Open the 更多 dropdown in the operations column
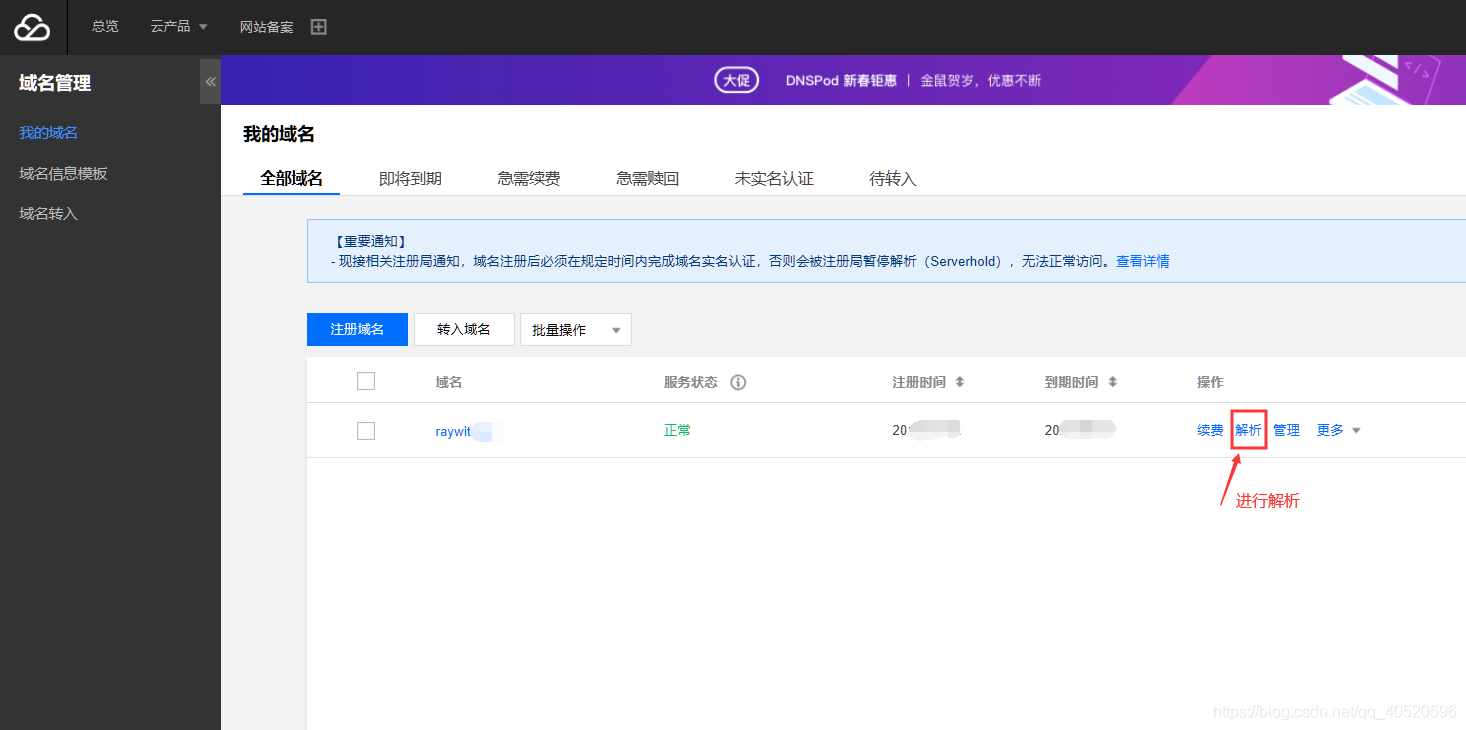 click(x=1338, y=429)
